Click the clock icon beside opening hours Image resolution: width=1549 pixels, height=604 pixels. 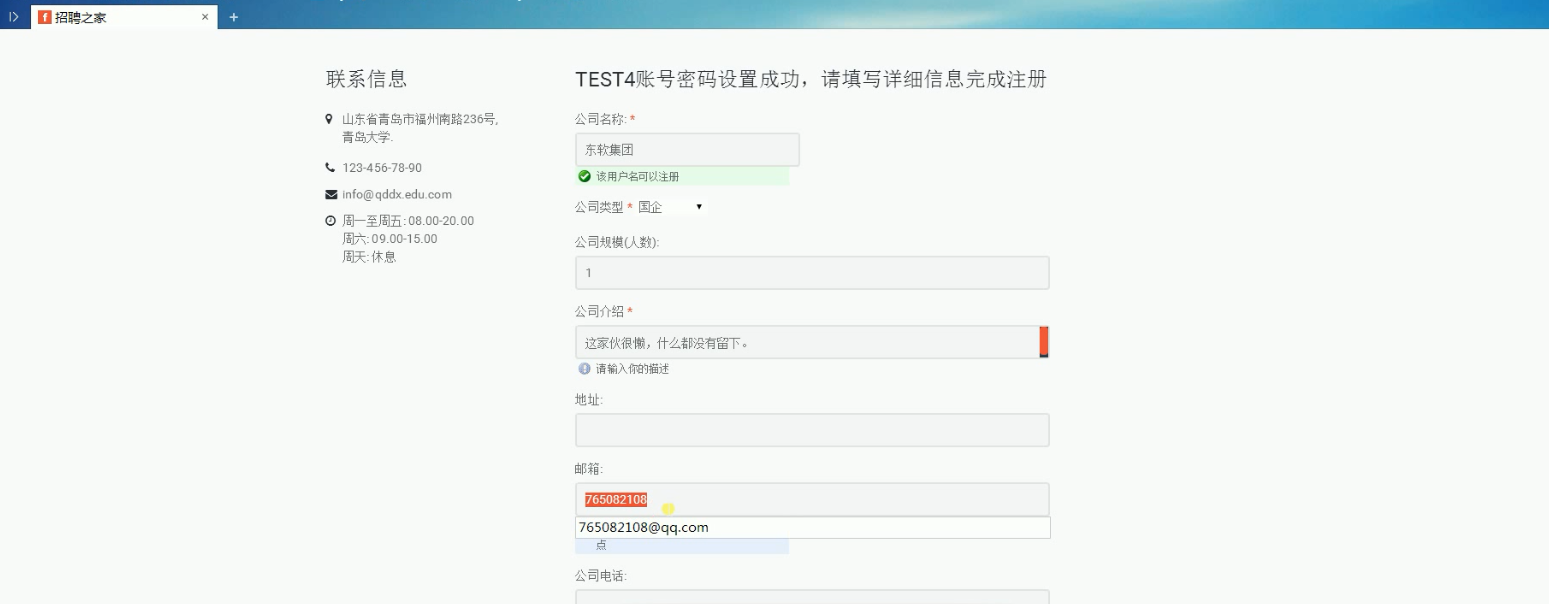[x=330, y=221]
